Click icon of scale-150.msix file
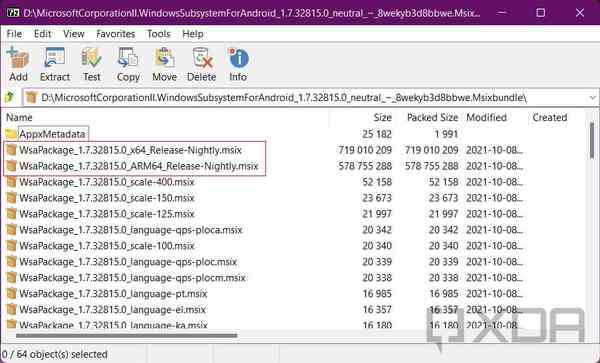 (12, 198)
